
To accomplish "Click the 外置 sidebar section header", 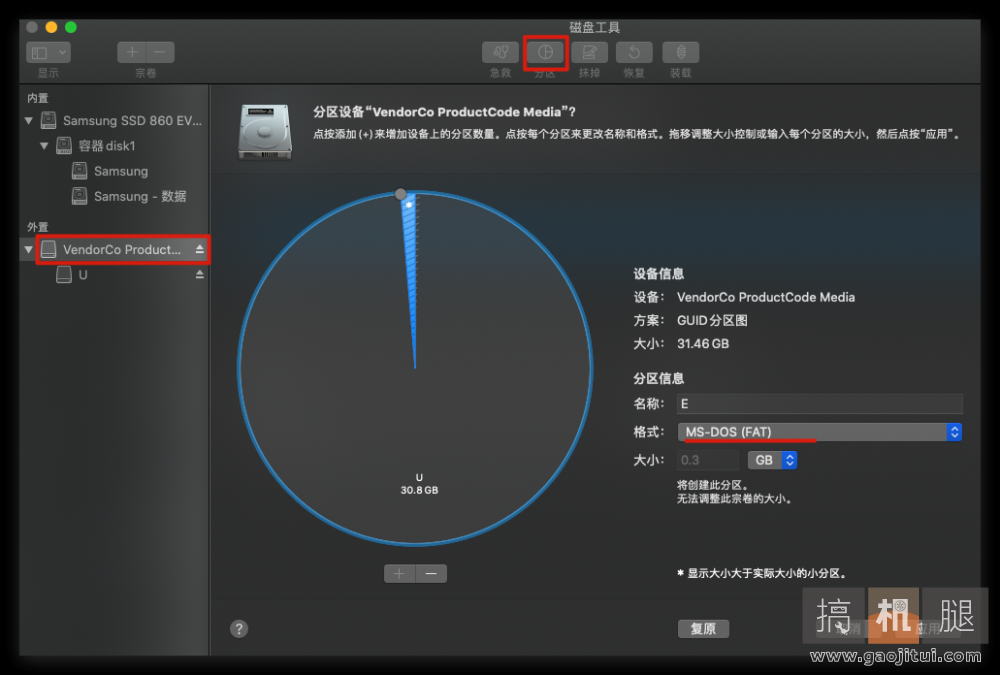I will (x=38, y=227).
